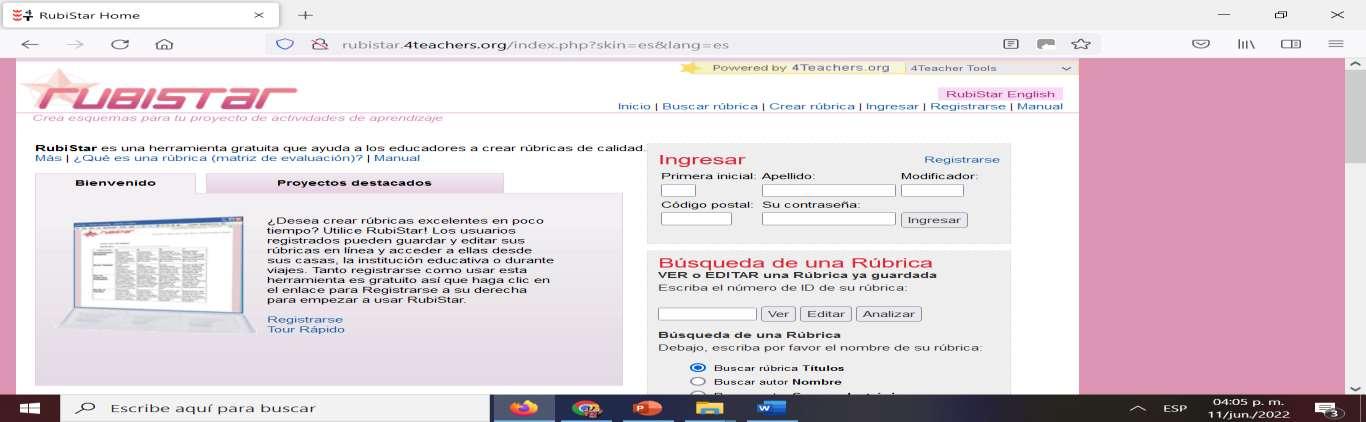Screen dimensions: 1366x422
Task: Focus the Su contraseña field
Action: click(829, 219)
